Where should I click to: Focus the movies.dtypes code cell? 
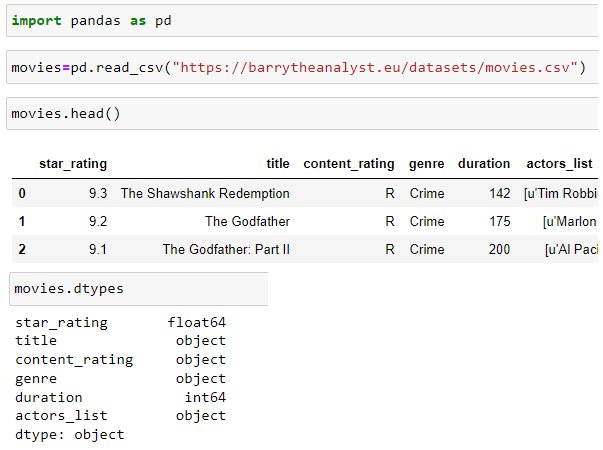(x=138, y=289)
